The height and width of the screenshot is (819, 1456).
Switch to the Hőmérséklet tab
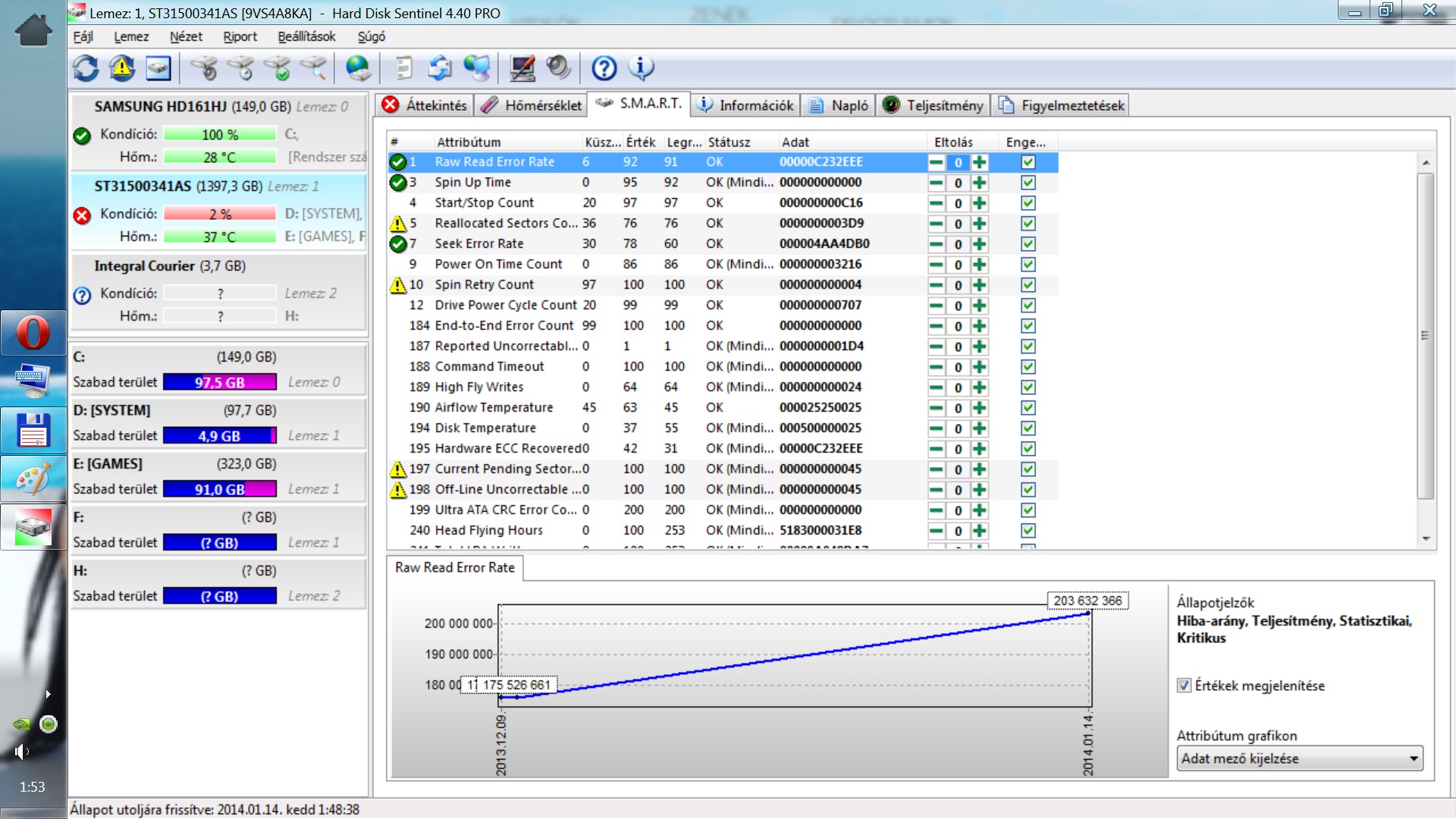click(x=532, y=105)
